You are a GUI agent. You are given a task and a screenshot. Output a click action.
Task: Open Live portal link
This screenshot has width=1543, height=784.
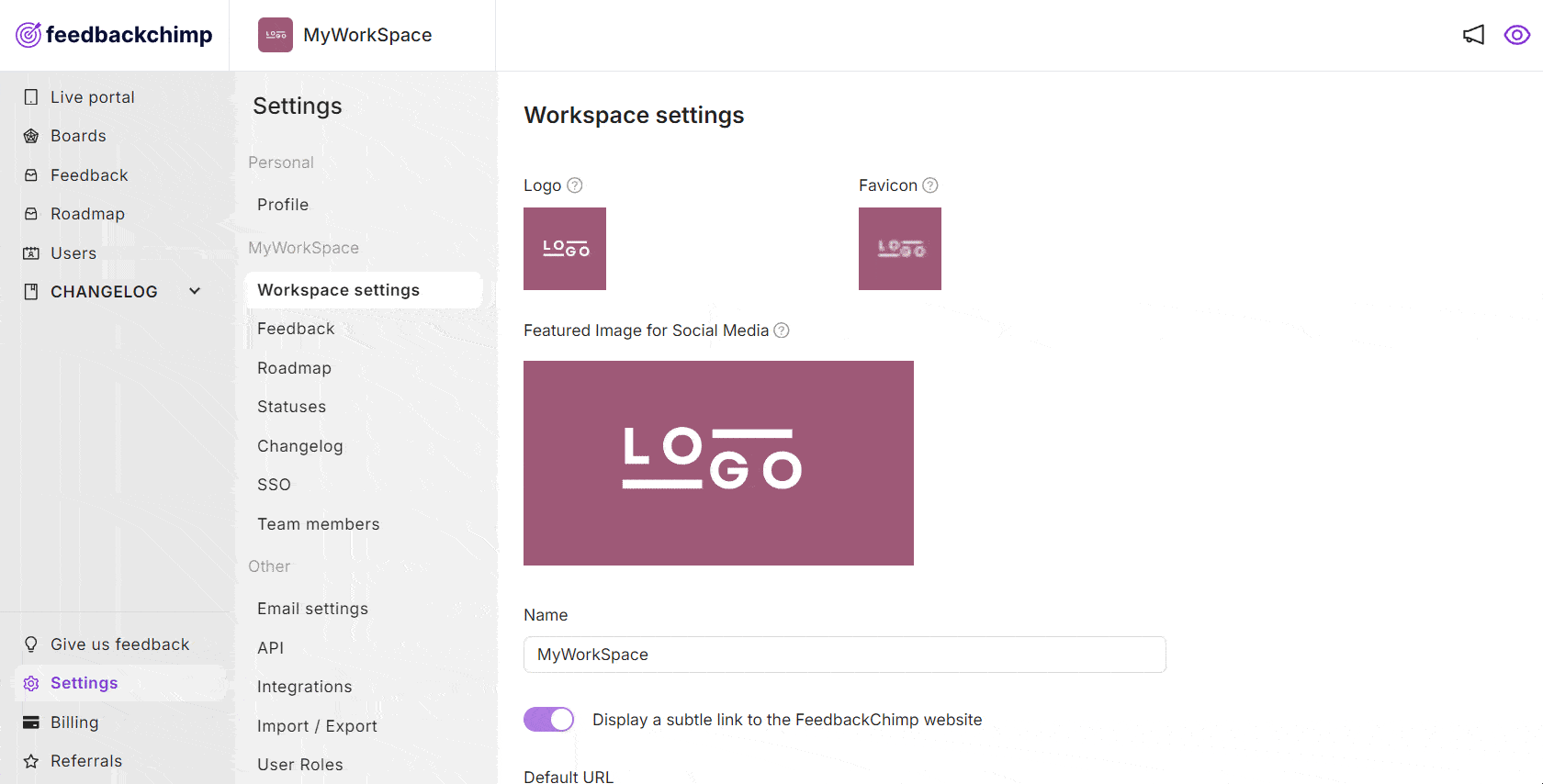pyautogui.click(x=93, y=97)
